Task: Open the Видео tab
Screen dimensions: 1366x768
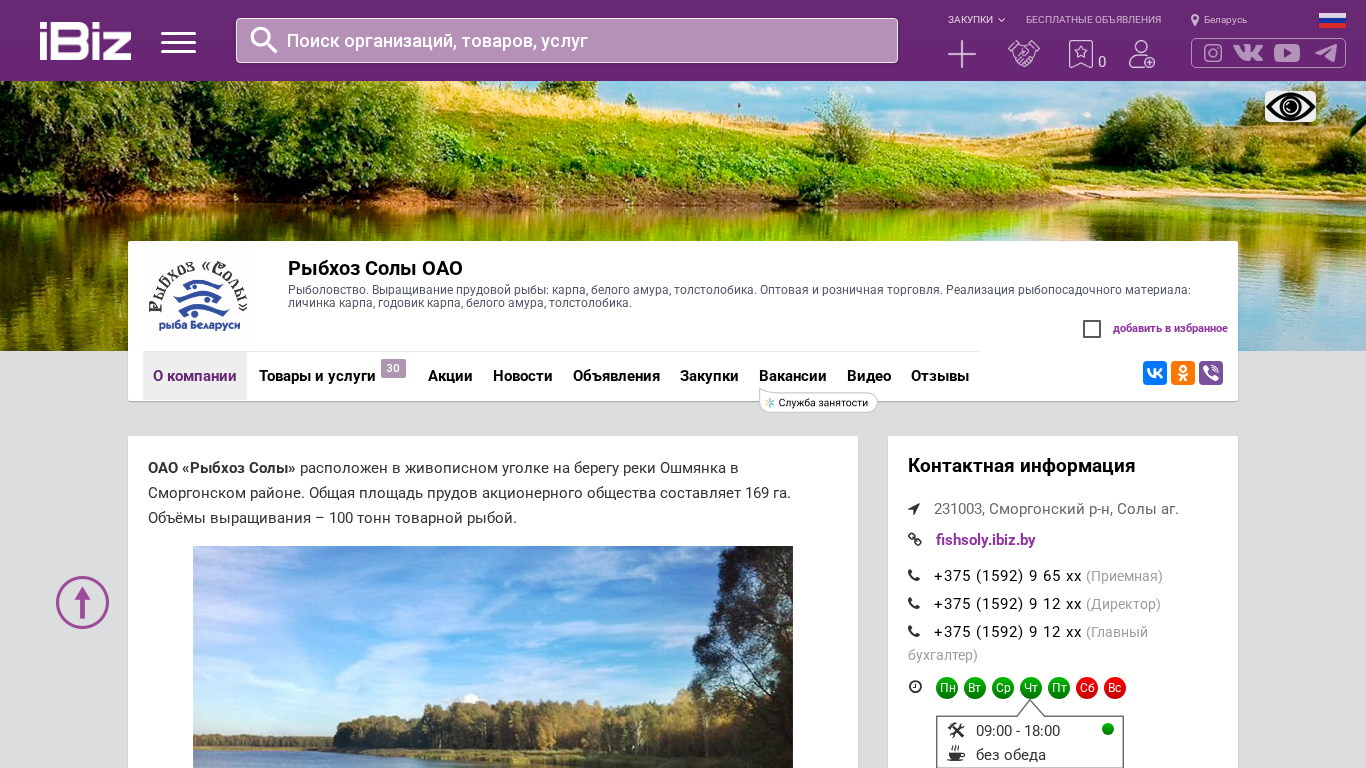Action: (x=869, y=376)
